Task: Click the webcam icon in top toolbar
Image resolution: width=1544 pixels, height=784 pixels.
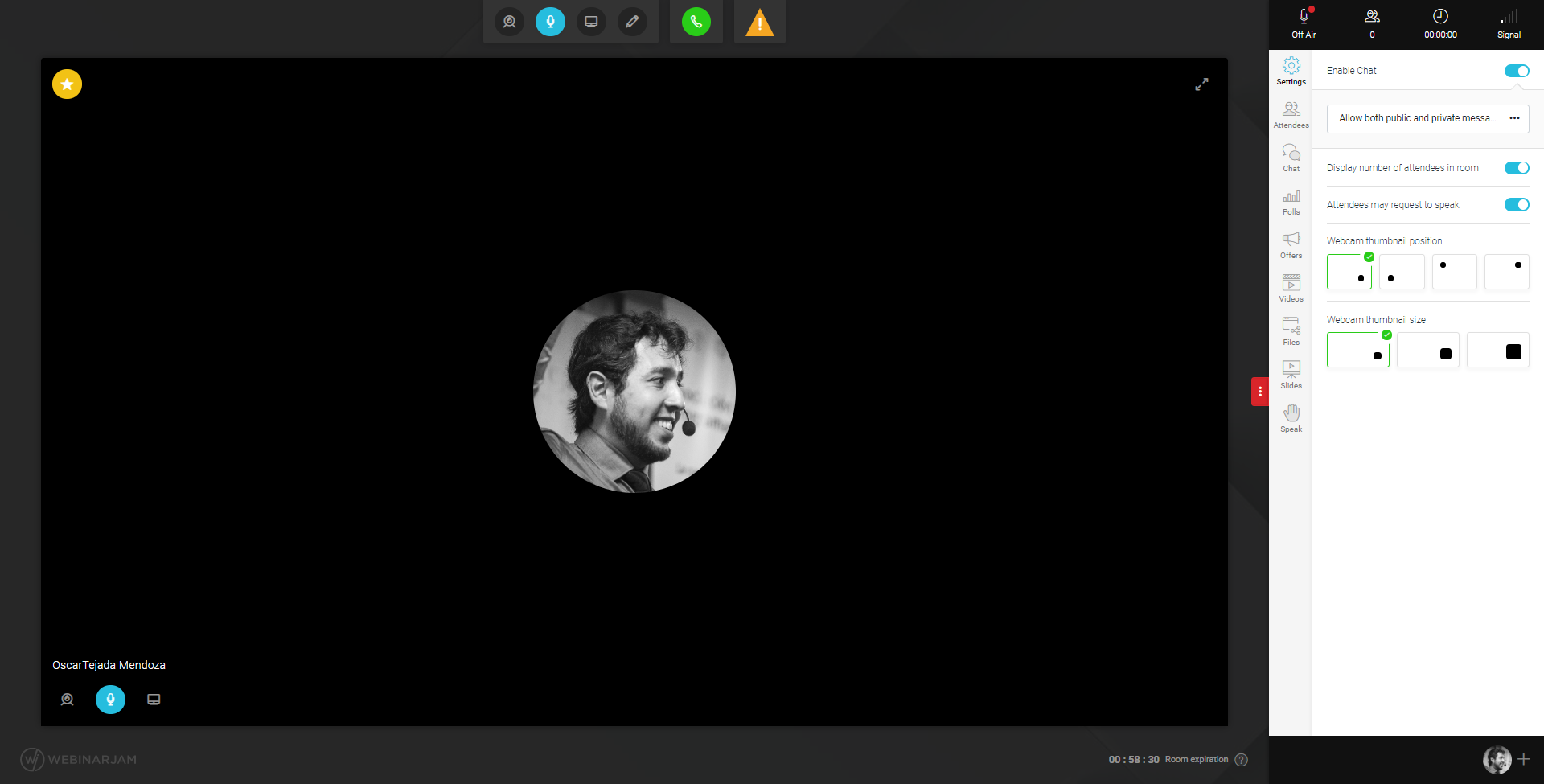Action: coord(509,22)
